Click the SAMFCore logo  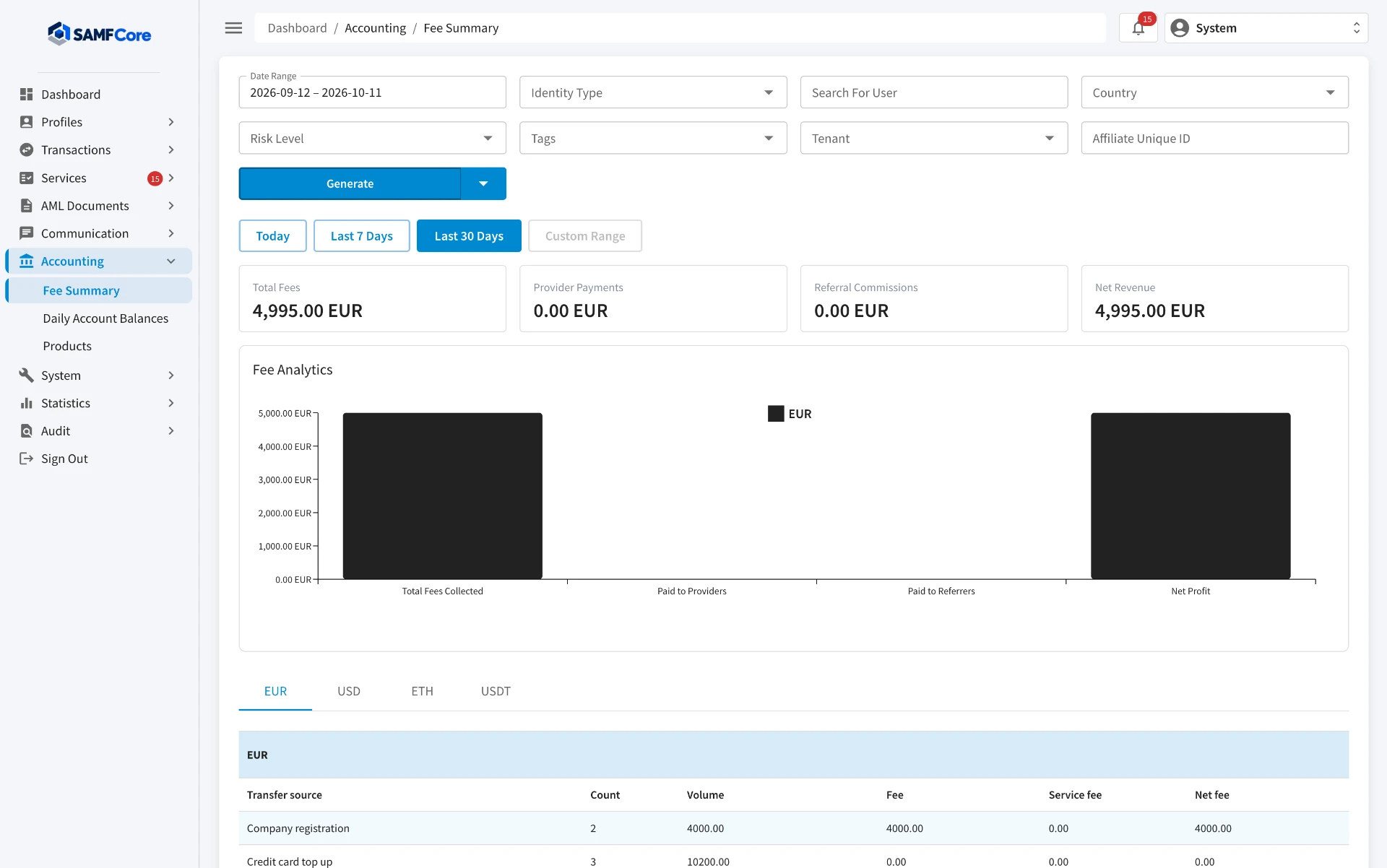click(x=99, y=34)
